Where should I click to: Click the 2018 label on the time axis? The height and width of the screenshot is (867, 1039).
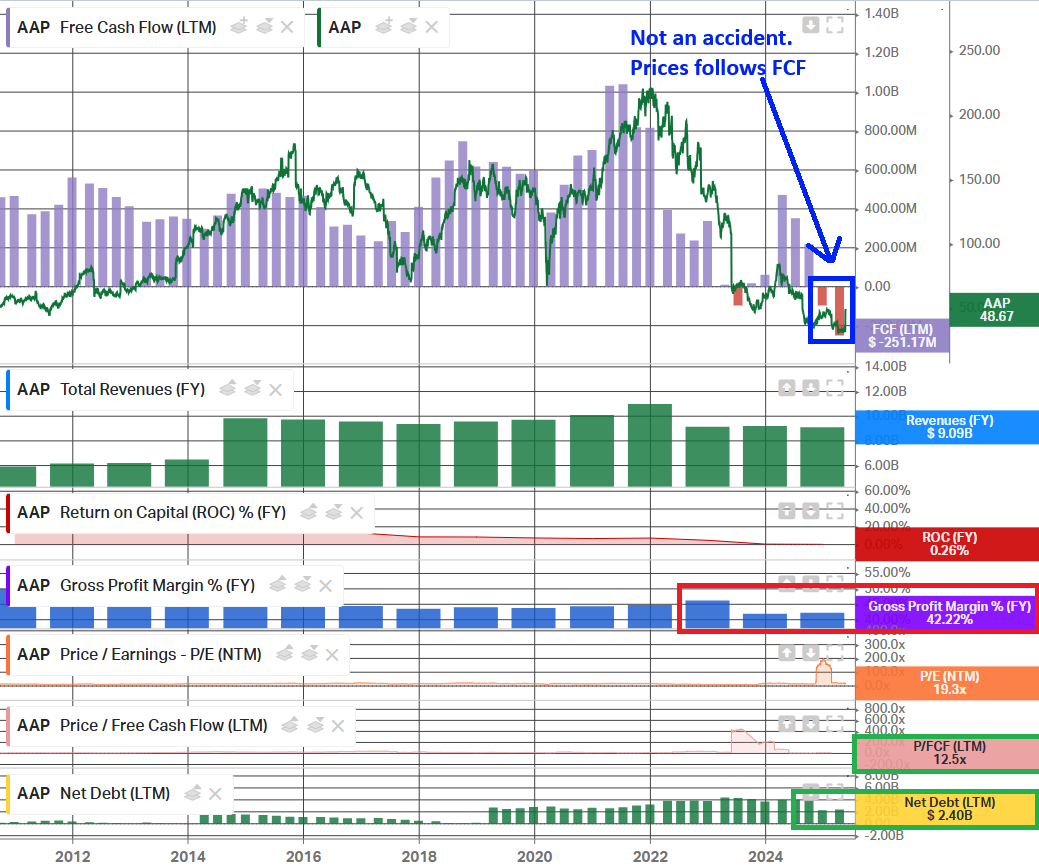click(419, 856)
